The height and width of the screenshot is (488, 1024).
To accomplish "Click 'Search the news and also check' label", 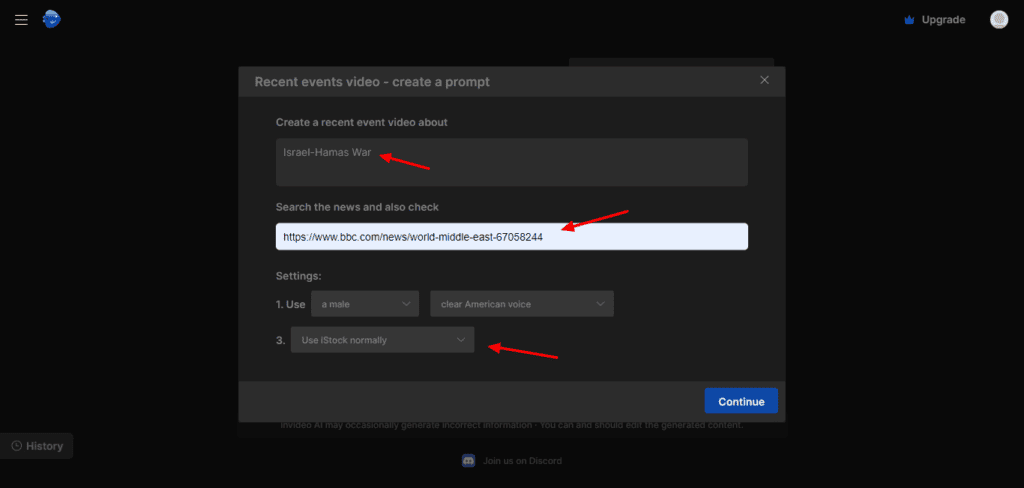I will 357,207.
